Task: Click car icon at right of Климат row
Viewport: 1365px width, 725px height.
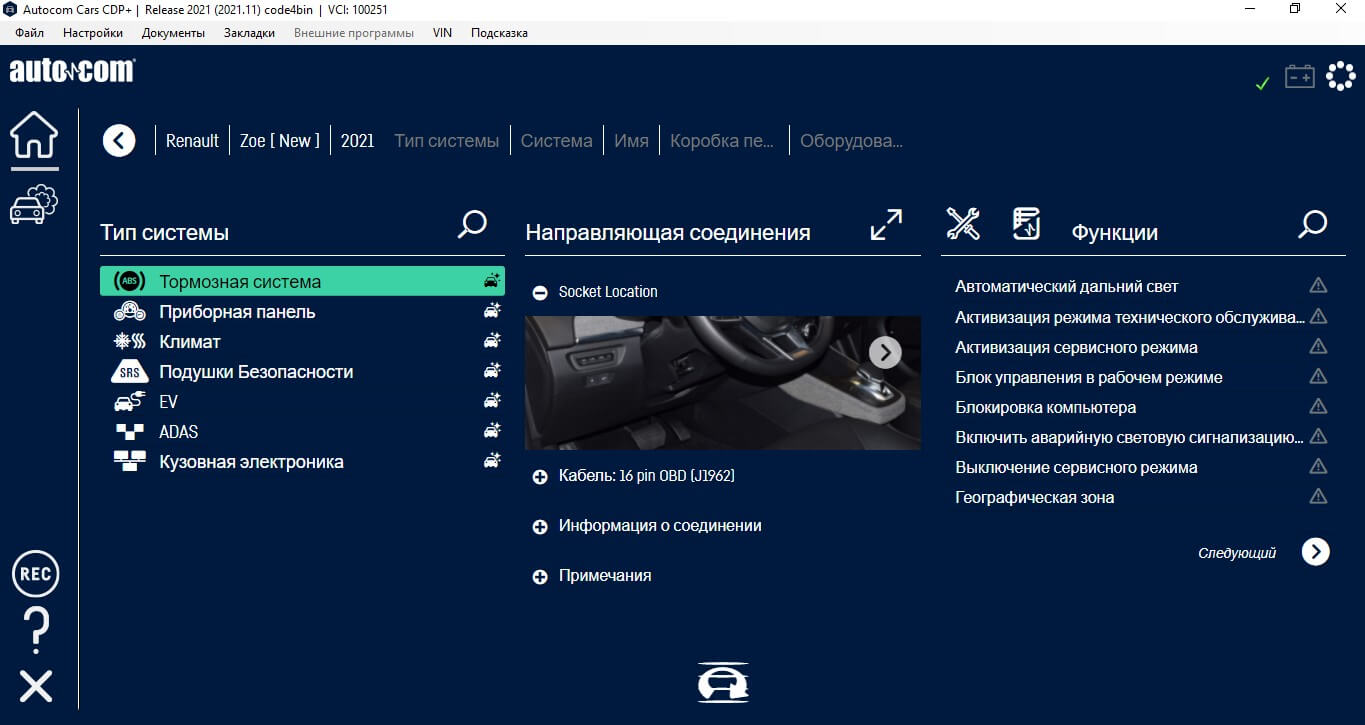Action: (x=492, y=341)
